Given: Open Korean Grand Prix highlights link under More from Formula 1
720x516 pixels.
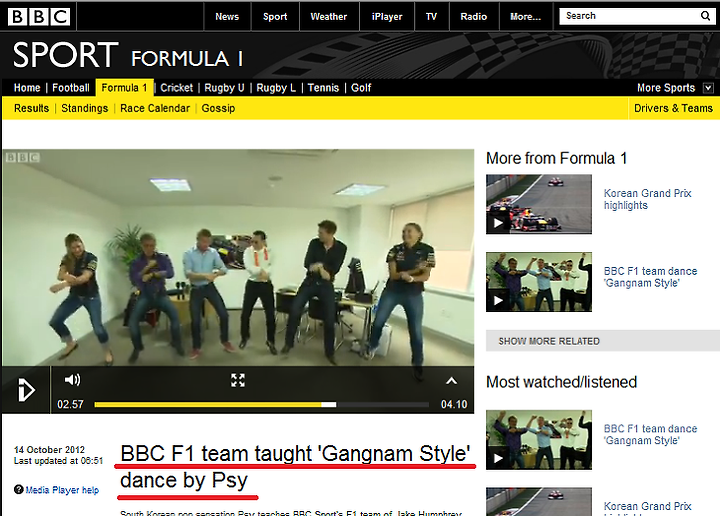Looking at the screenshot, I should [647, 199].
